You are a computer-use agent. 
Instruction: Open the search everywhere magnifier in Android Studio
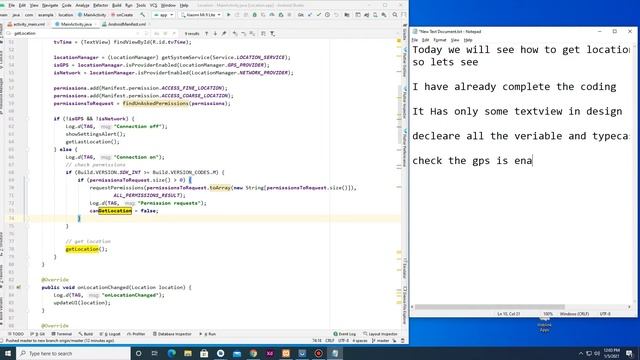tap(395, 15)
